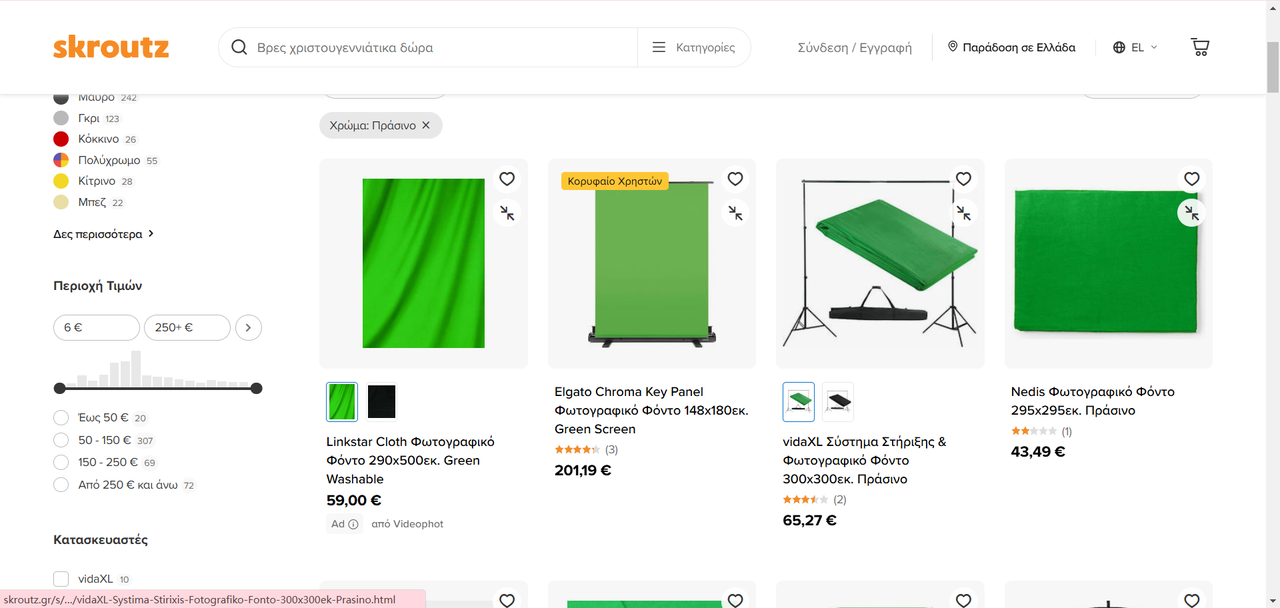Open the shopping cart icon
Screen dimensions: 1280x608
[1200, 47]
